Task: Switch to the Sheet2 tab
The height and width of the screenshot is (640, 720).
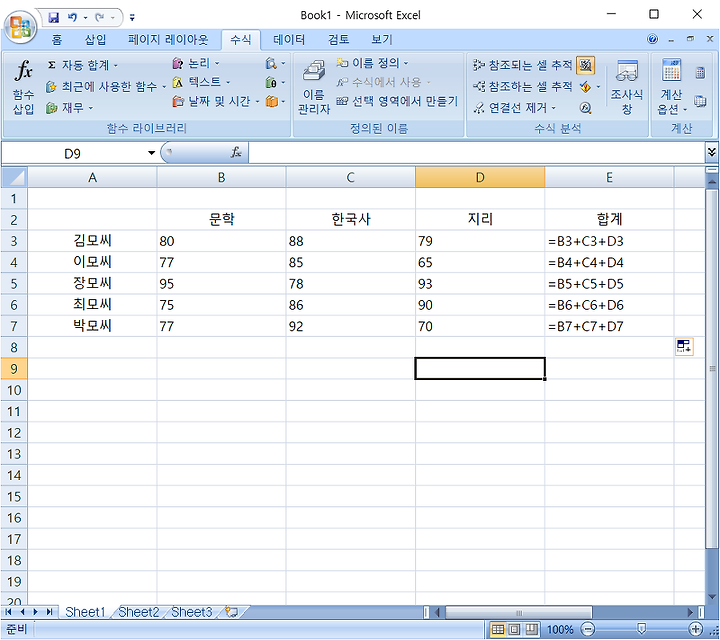Action: click(x=139, y=612)
